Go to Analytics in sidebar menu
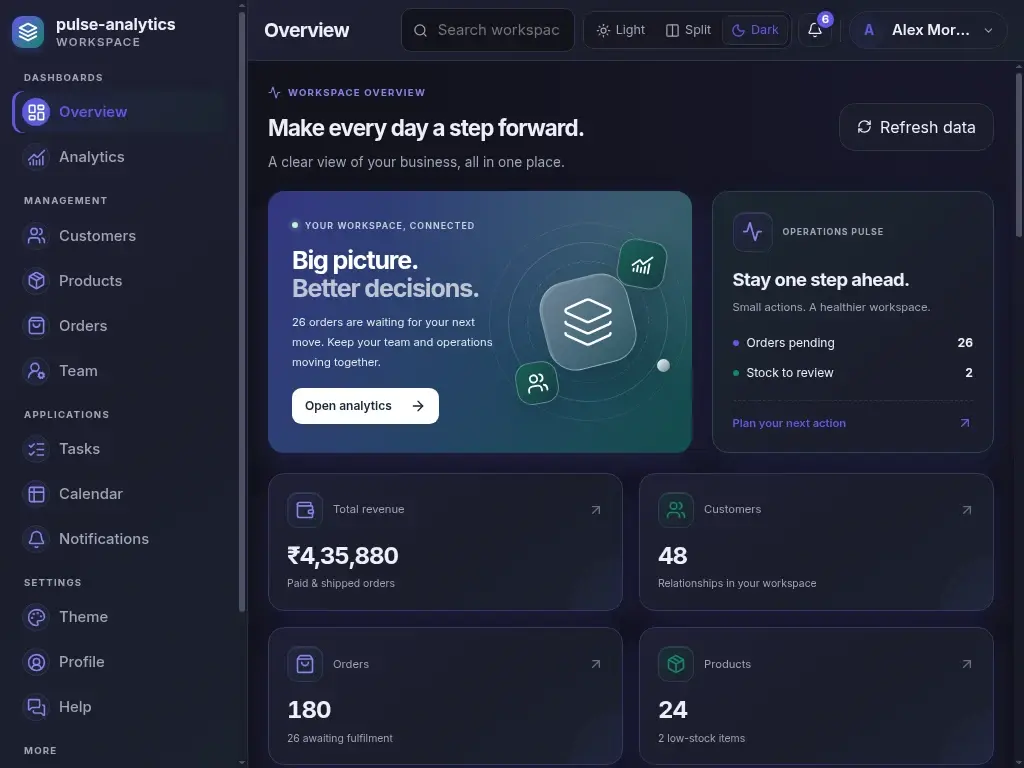Image resolution: width=1024 pixels, height=768 pixels. (91, 157)
